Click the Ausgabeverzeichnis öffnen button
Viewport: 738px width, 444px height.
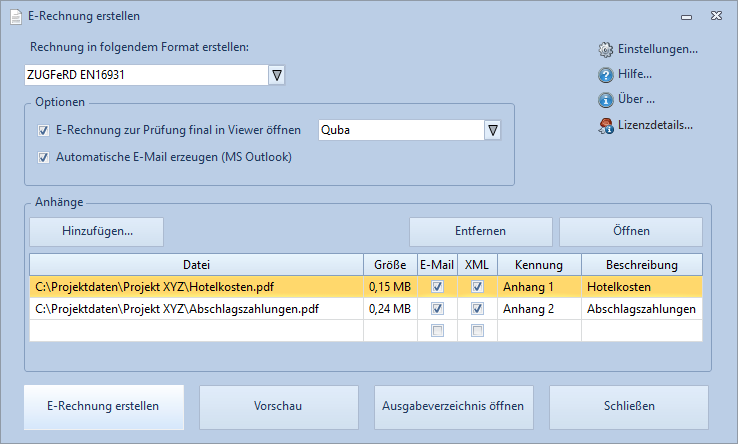[x=454, y=407]
